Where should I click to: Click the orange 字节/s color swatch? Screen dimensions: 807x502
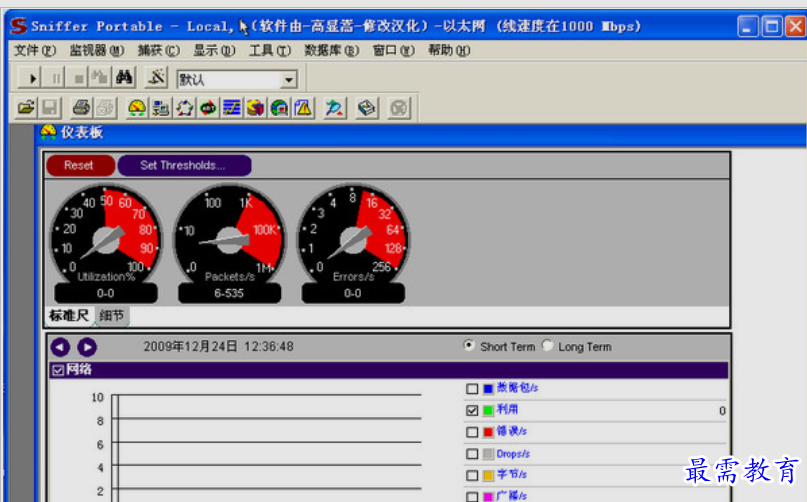tap(488, 475)
